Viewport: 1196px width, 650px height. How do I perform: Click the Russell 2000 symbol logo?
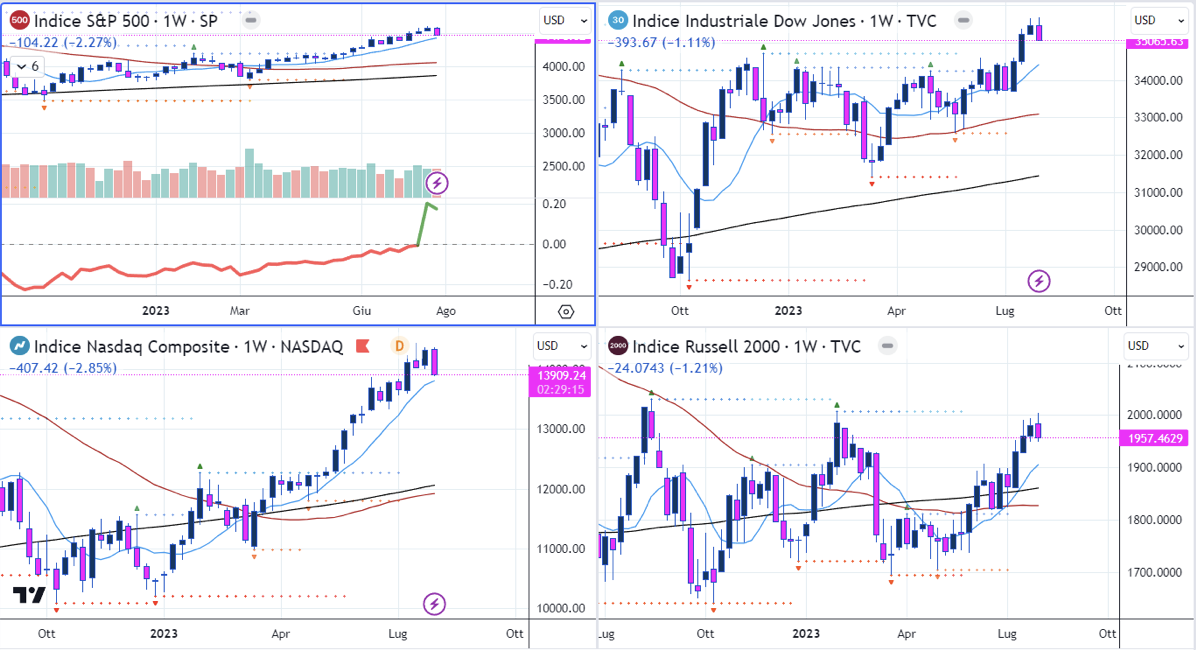pos(618,346)
